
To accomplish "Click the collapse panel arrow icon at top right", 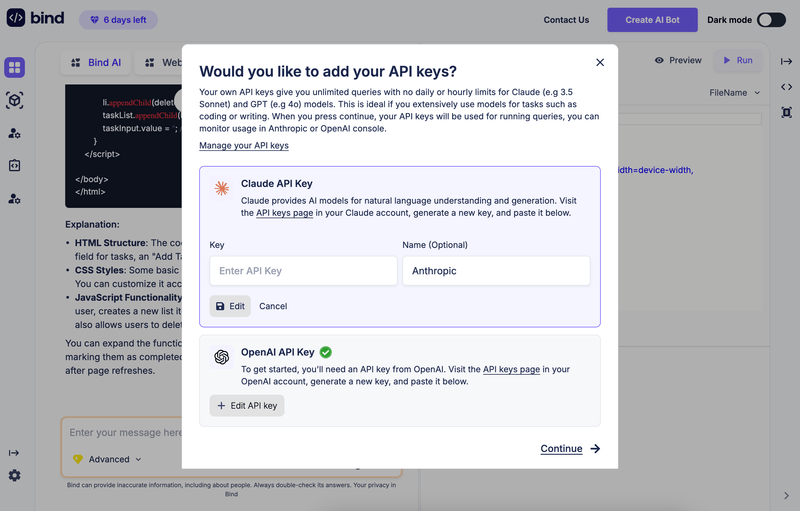I will point(786,62).
